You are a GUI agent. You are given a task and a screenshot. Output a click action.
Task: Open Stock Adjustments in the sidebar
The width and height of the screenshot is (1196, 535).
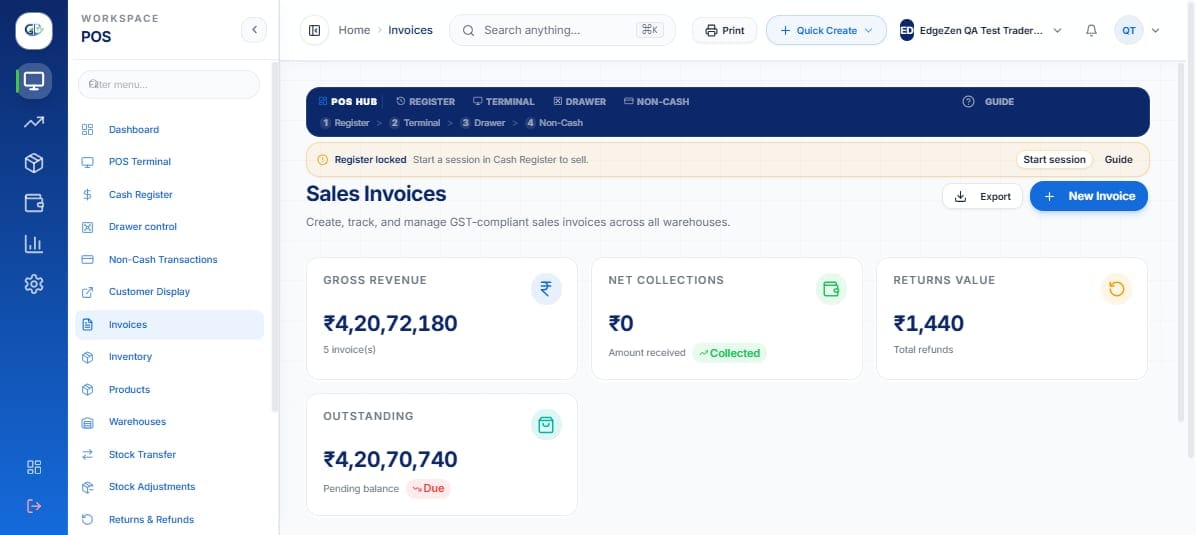(x=169, y=486)
